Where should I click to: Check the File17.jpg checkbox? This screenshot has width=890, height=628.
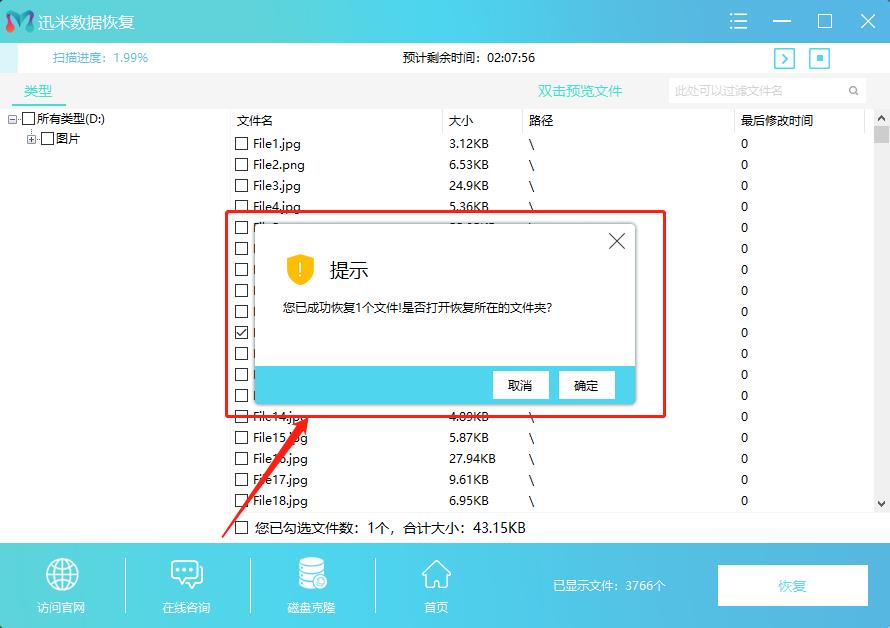[x=241, y=479]
